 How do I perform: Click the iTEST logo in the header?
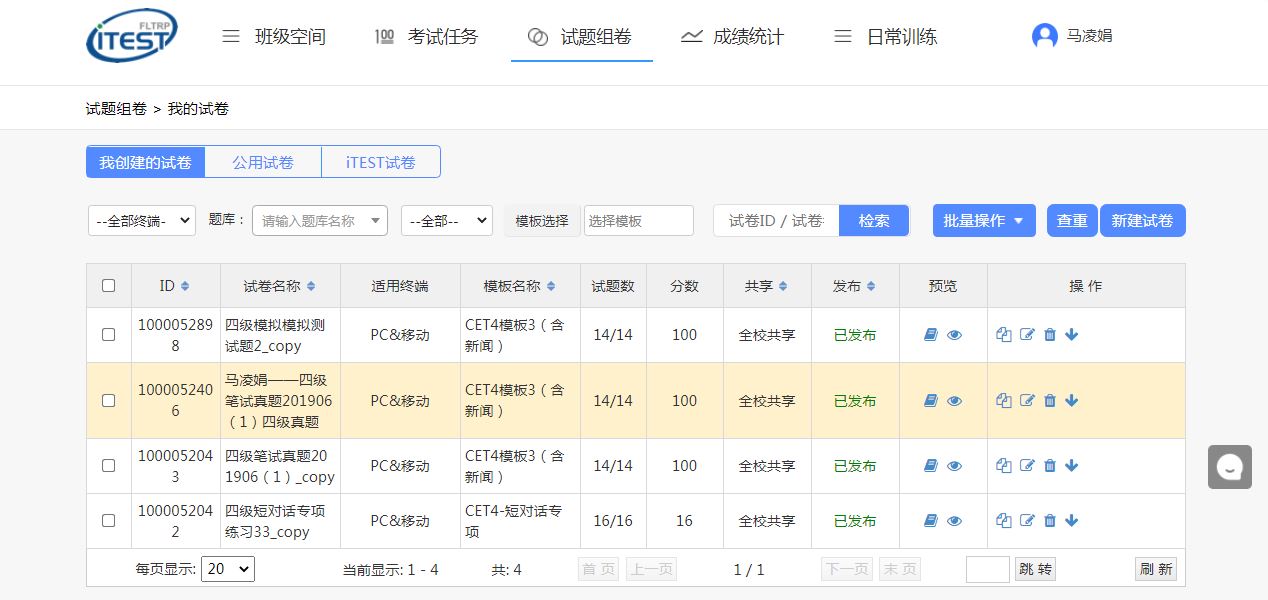click(132, 37)
